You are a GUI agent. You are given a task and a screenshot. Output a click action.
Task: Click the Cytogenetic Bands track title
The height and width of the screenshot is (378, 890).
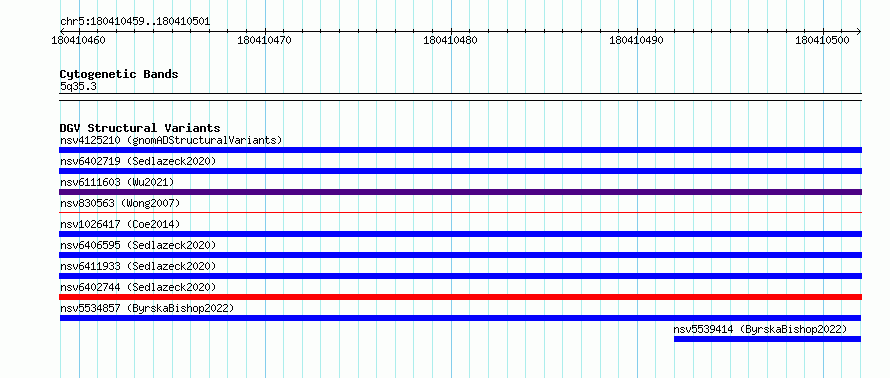coord(119,74)
